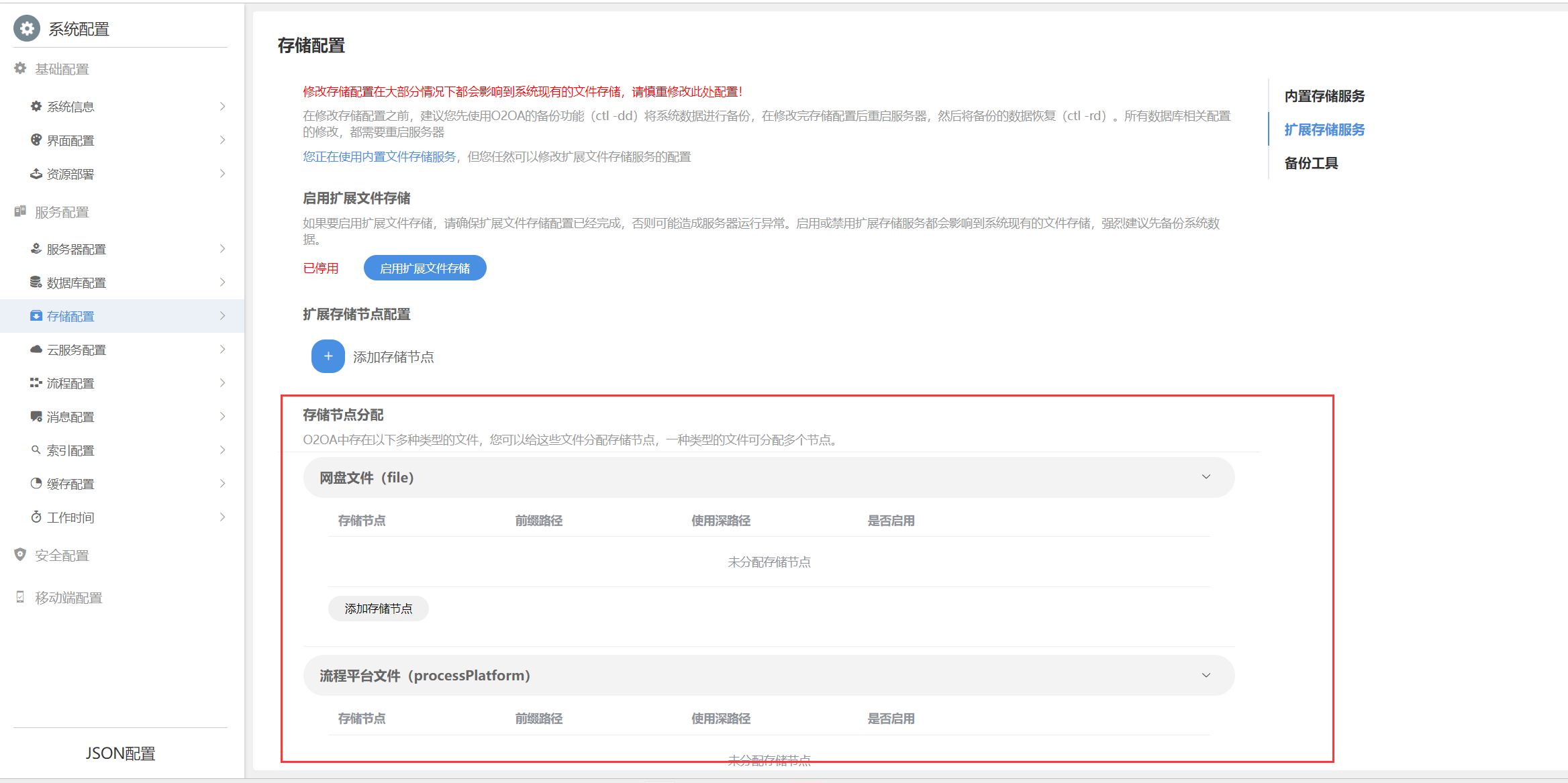Click the system configuration gear icon
The width and height of the screenshot is (1568, 783).
click(x=27, y=29)
